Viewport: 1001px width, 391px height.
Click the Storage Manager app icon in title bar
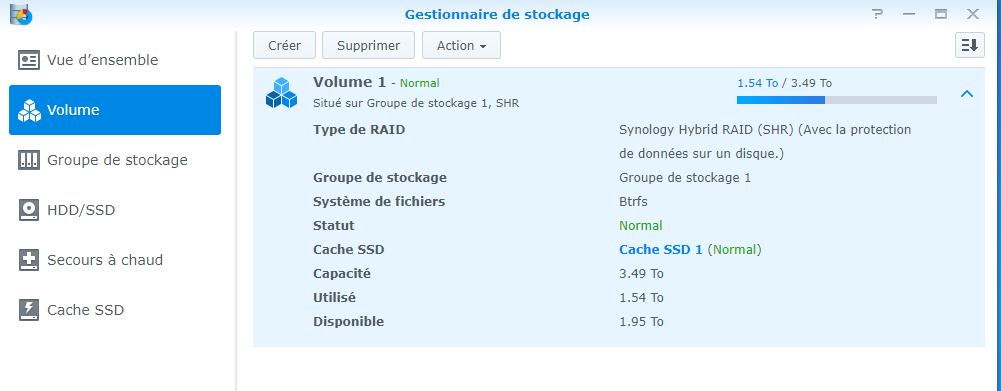click(21, 13)
